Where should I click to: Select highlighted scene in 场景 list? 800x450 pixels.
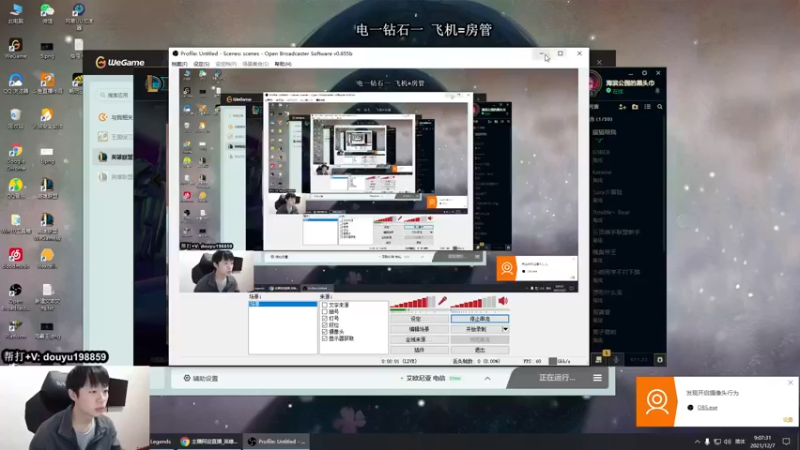click(283, 304)
